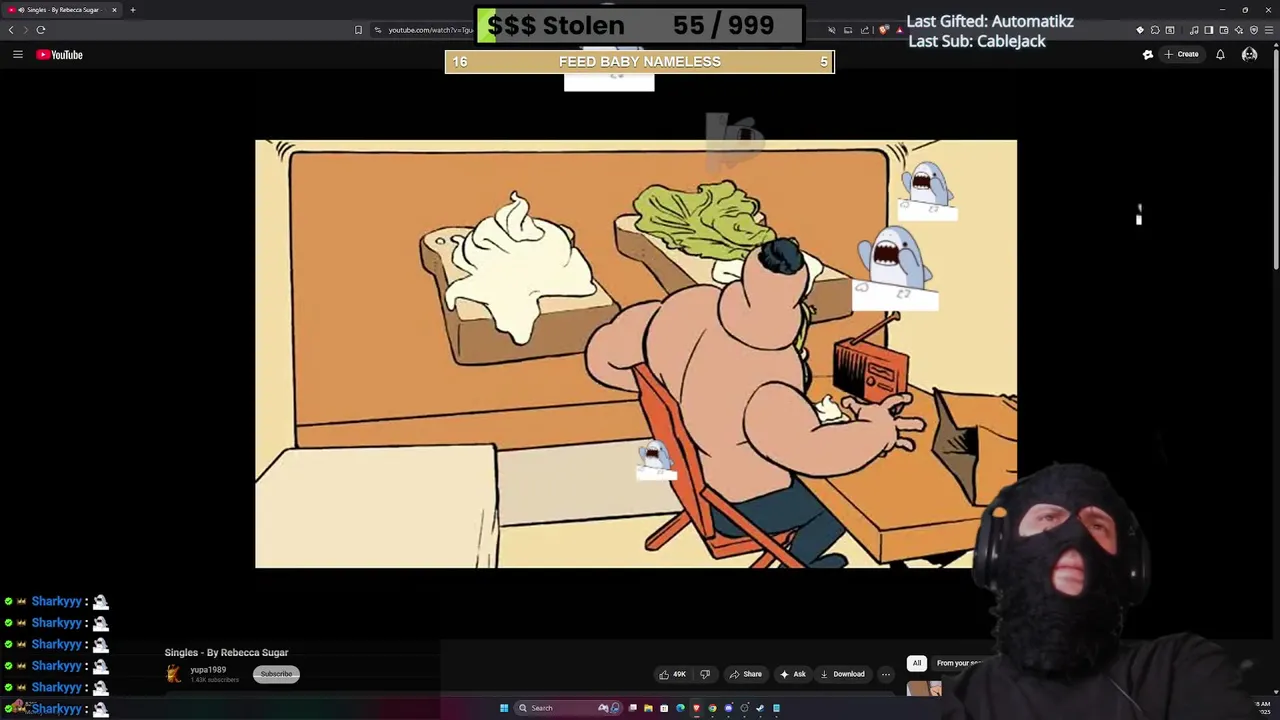Open Microsoft Edge from the taskbar

point(680,708)
